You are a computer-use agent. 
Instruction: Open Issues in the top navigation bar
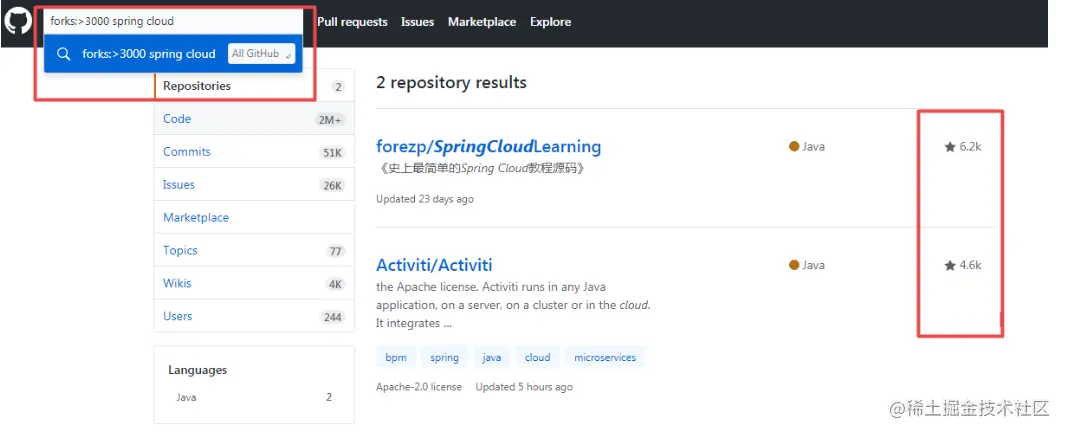417,22
